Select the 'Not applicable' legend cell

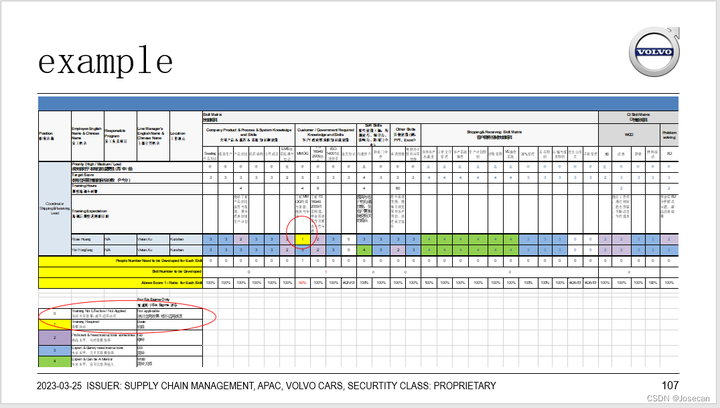click(169, 314)
